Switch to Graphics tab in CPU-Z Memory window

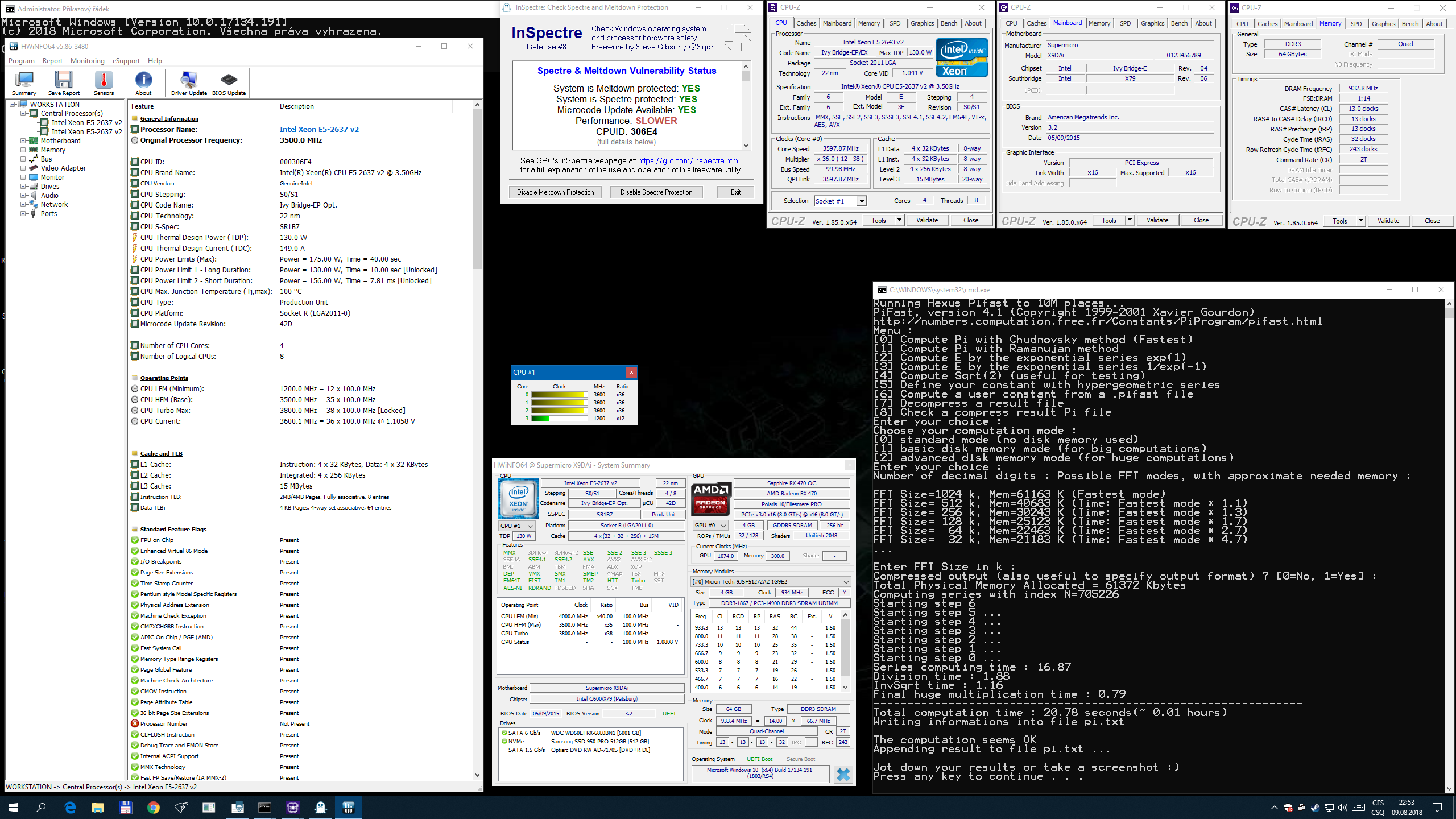[x=1383, y=24]
